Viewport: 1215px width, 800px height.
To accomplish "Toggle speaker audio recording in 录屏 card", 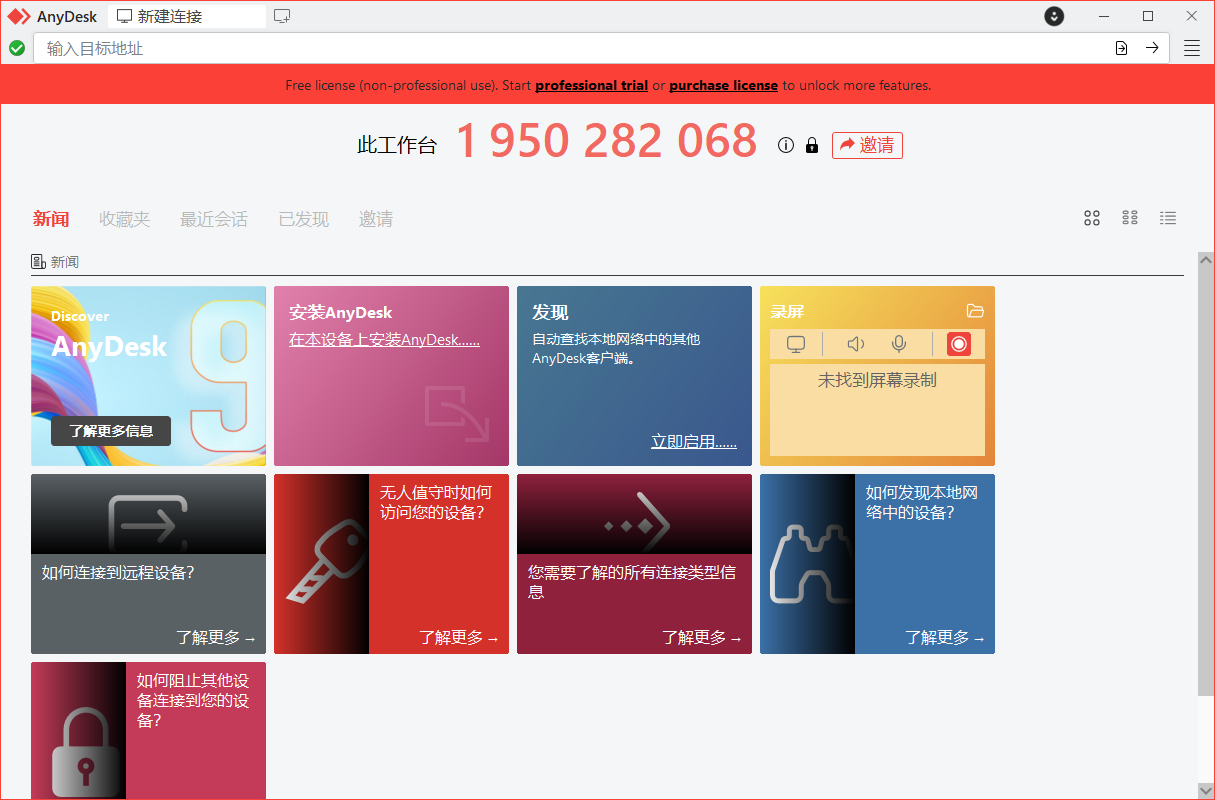I will coord(856,344).
